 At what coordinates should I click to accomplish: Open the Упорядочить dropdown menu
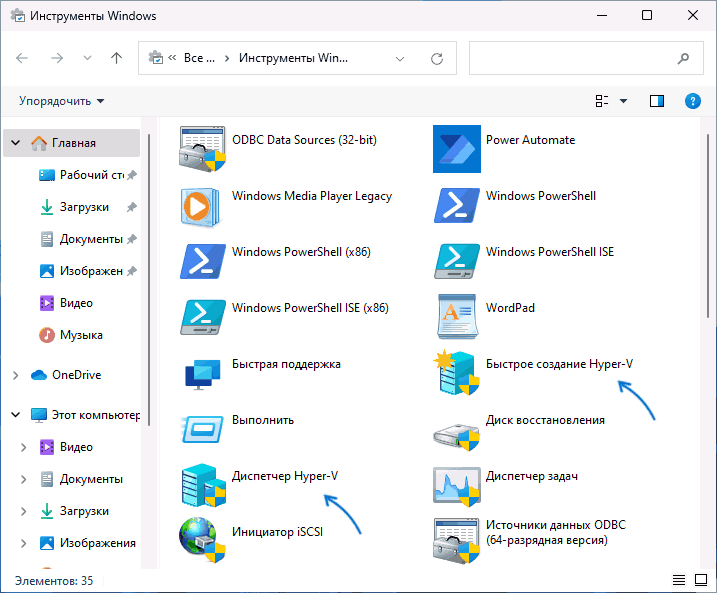(61, 101)
